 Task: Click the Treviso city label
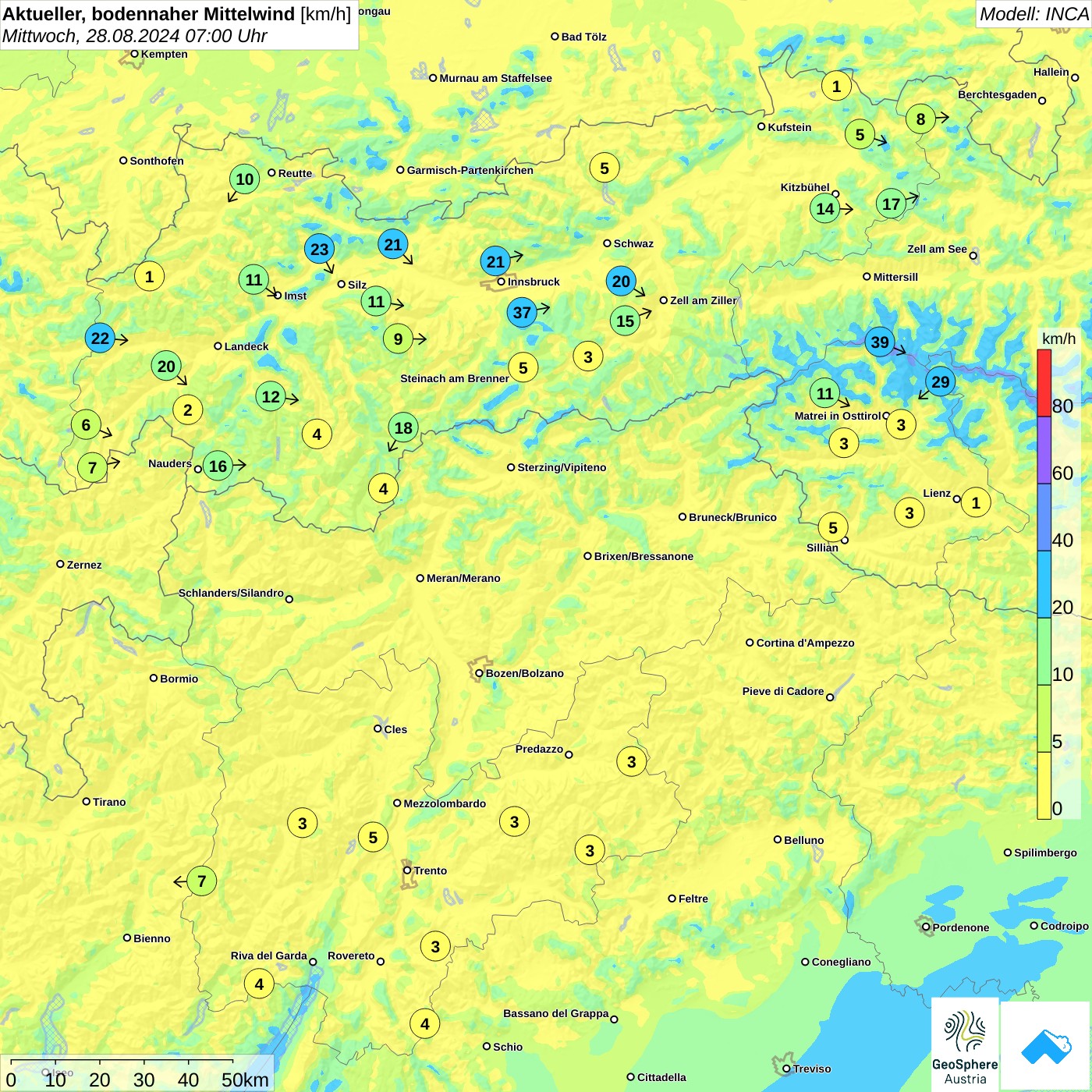[x=812, y=1069]
